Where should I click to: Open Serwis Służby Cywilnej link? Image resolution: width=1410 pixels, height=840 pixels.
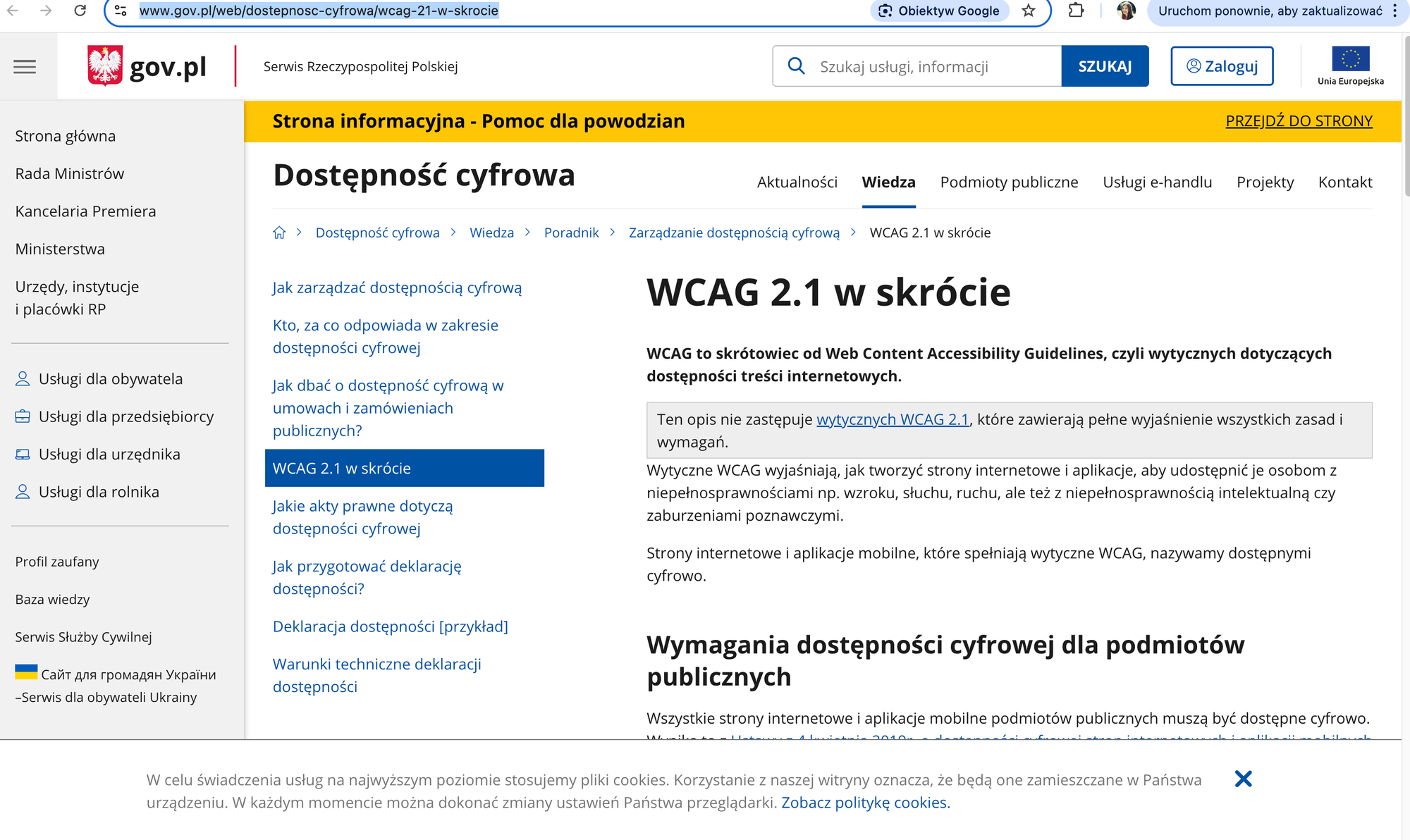[x=83, y=637]
